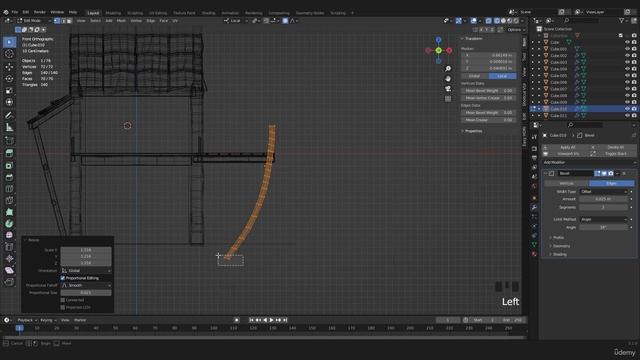Open the Width Type Offset dropdown
Screen dimensions: 640x360
(x=603, y=191)
